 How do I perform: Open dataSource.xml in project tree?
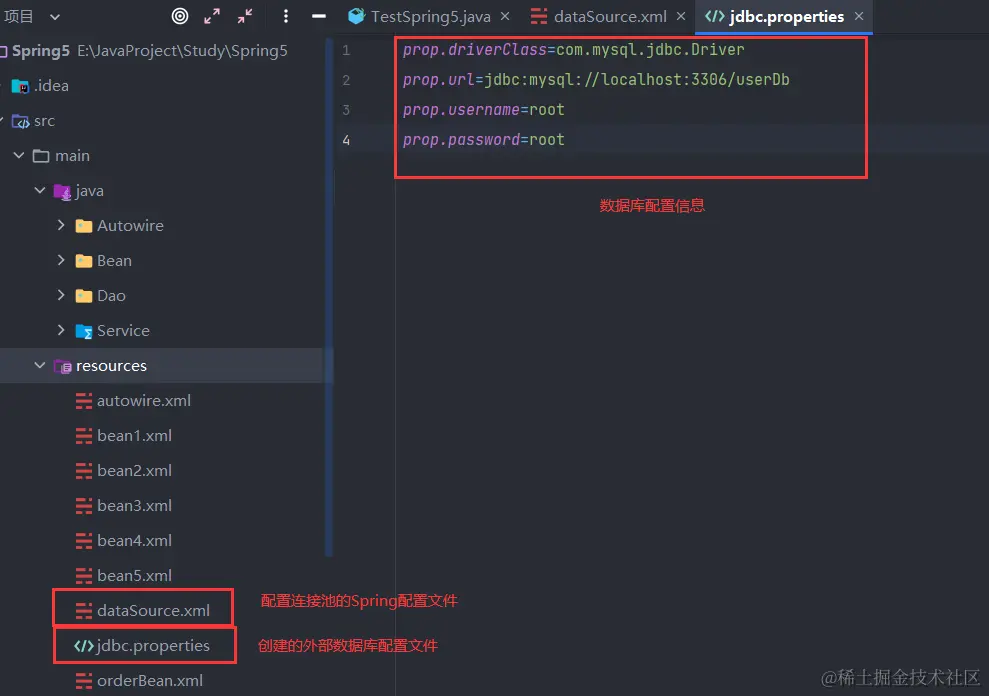point(153,611)
